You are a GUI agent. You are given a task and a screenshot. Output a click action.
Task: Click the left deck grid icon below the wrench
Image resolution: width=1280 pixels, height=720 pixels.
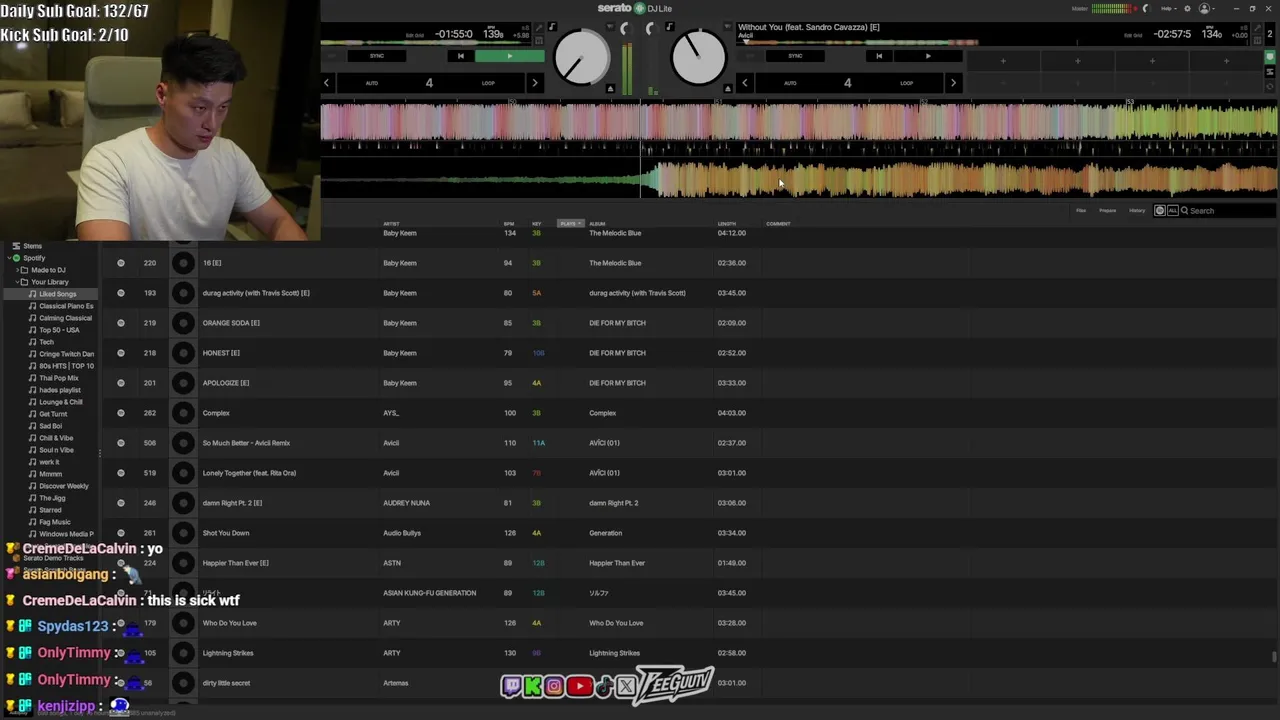pyautogui.click(x=537, y=41)
